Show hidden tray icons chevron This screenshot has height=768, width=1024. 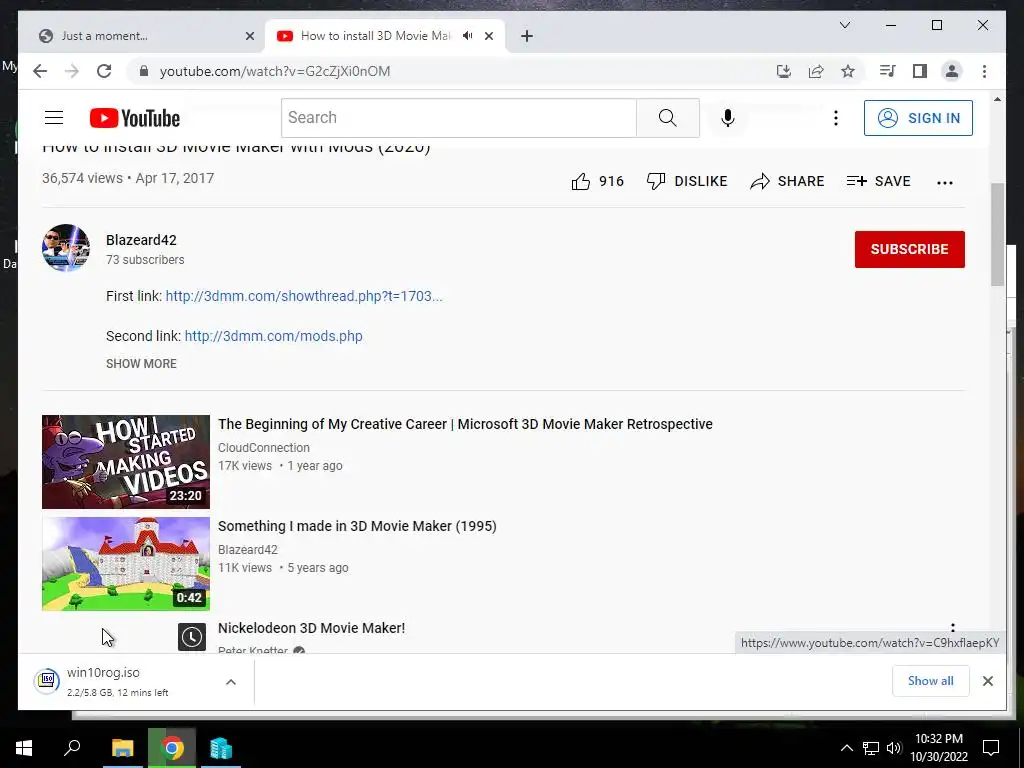coord(846,748)
